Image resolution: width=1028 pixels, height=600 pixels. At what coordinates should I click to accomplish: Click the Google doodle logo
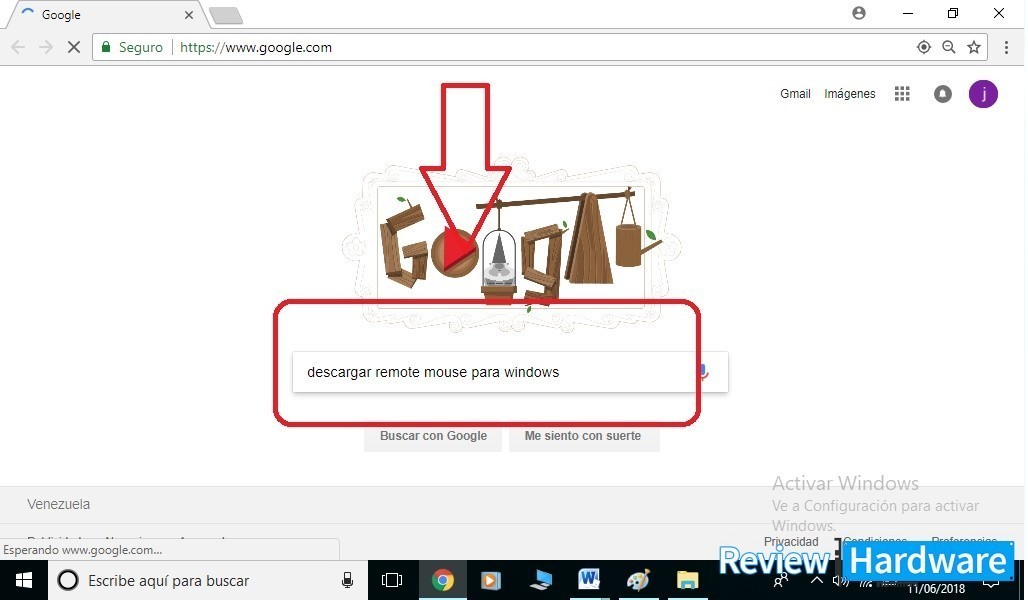(x=511, y=247)
